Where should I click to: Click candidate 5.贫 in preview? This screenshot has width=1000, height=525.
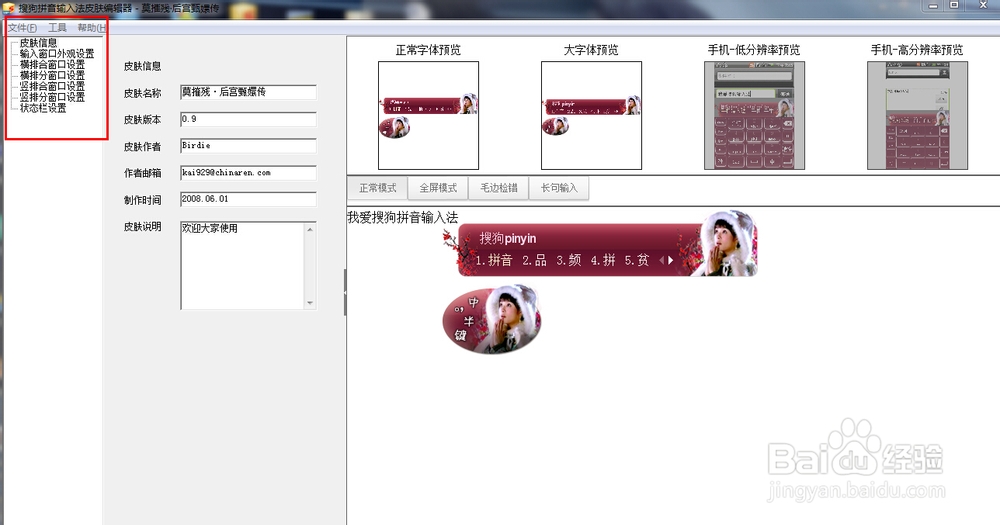[636, 260]
